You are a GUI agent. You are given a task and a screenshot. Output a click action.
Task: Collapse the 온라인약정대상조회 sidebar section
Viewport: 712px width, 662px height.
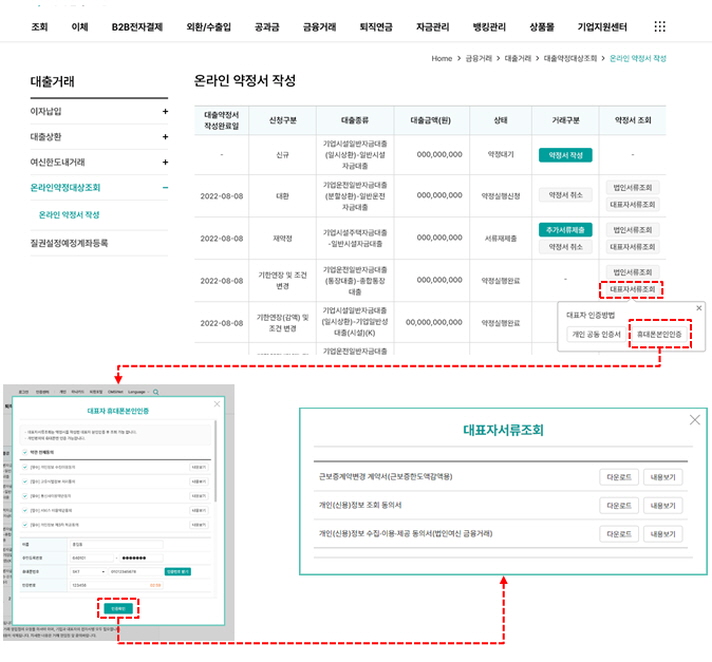click(x=165, y=187)
